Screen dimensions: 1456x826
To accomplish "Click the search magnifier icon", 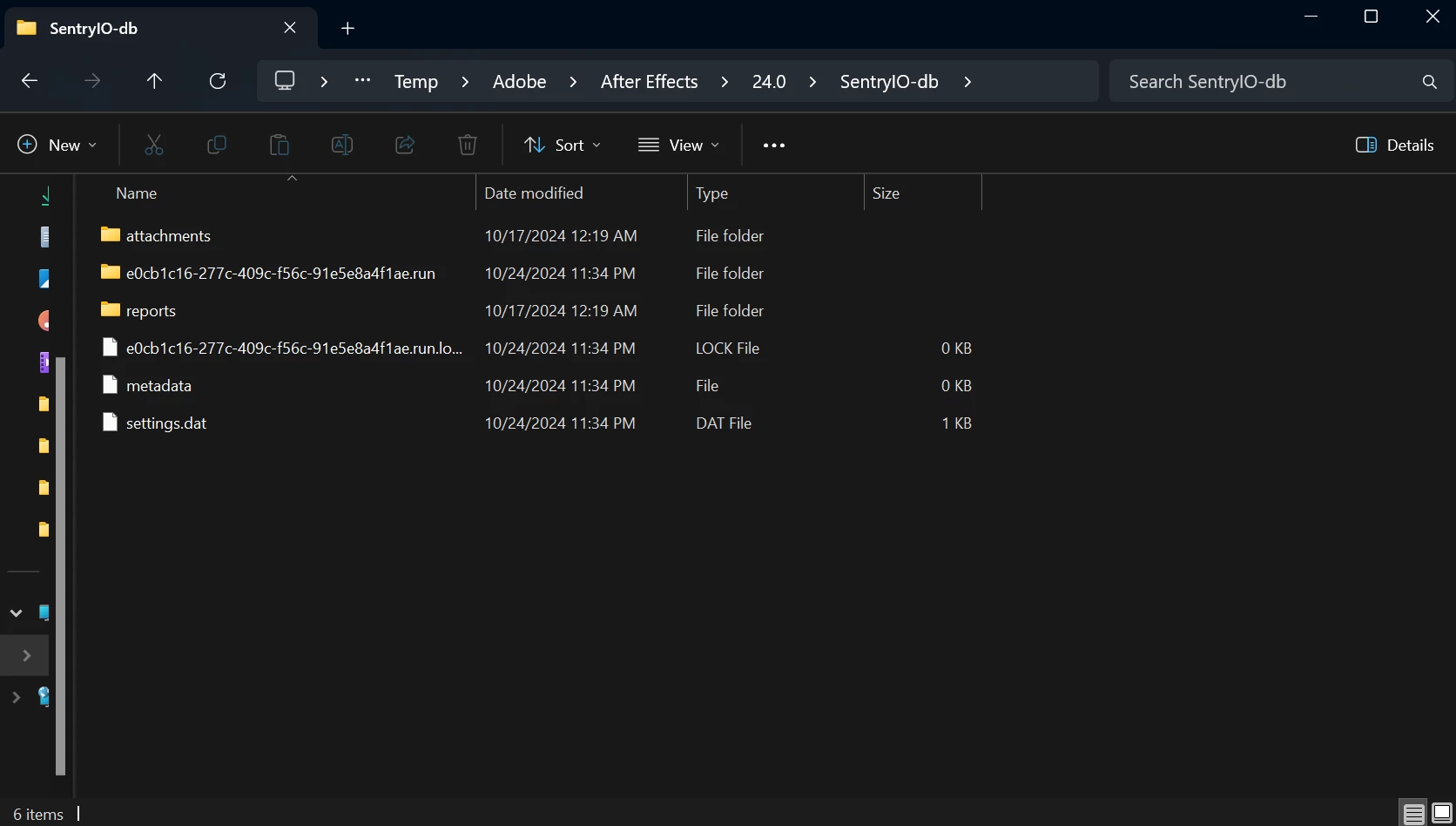I will click(x=1429, y=82).
